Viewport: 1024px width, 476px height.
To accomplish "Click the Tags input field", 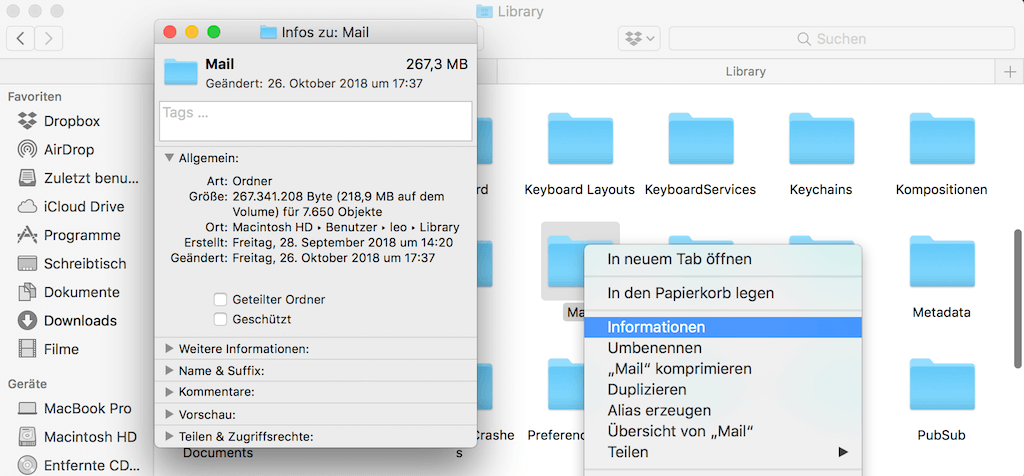I will pyautogui.click(x=315, y=121).
